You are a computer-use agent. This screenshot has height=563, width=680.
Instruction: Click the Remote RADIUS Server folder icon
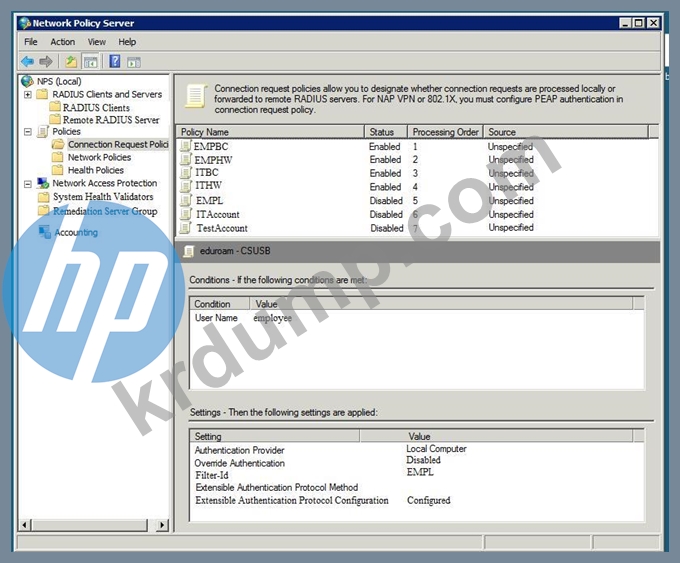tap(55, 119)
